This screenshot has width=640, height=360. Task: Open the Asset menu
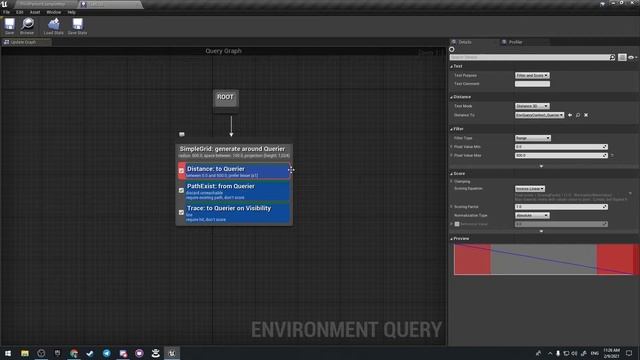[35, 12]
